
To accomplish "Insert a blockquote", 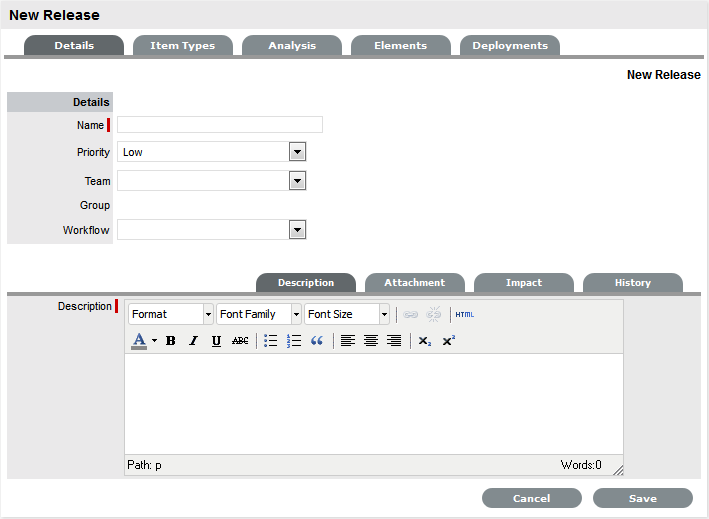I will (x=317, y=341).
